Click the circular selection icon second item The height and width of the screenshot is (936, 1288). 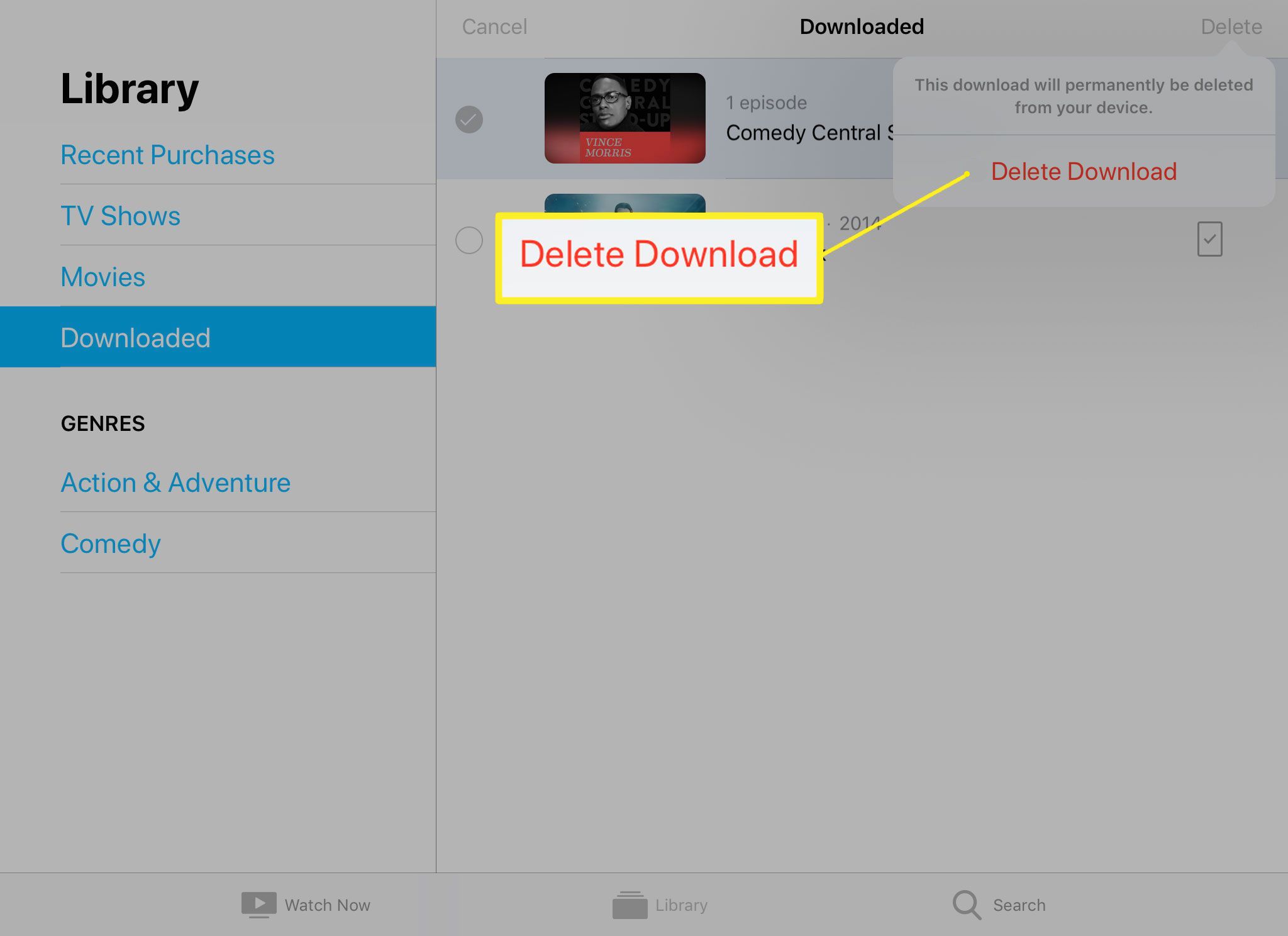click(x=469, y=238)
